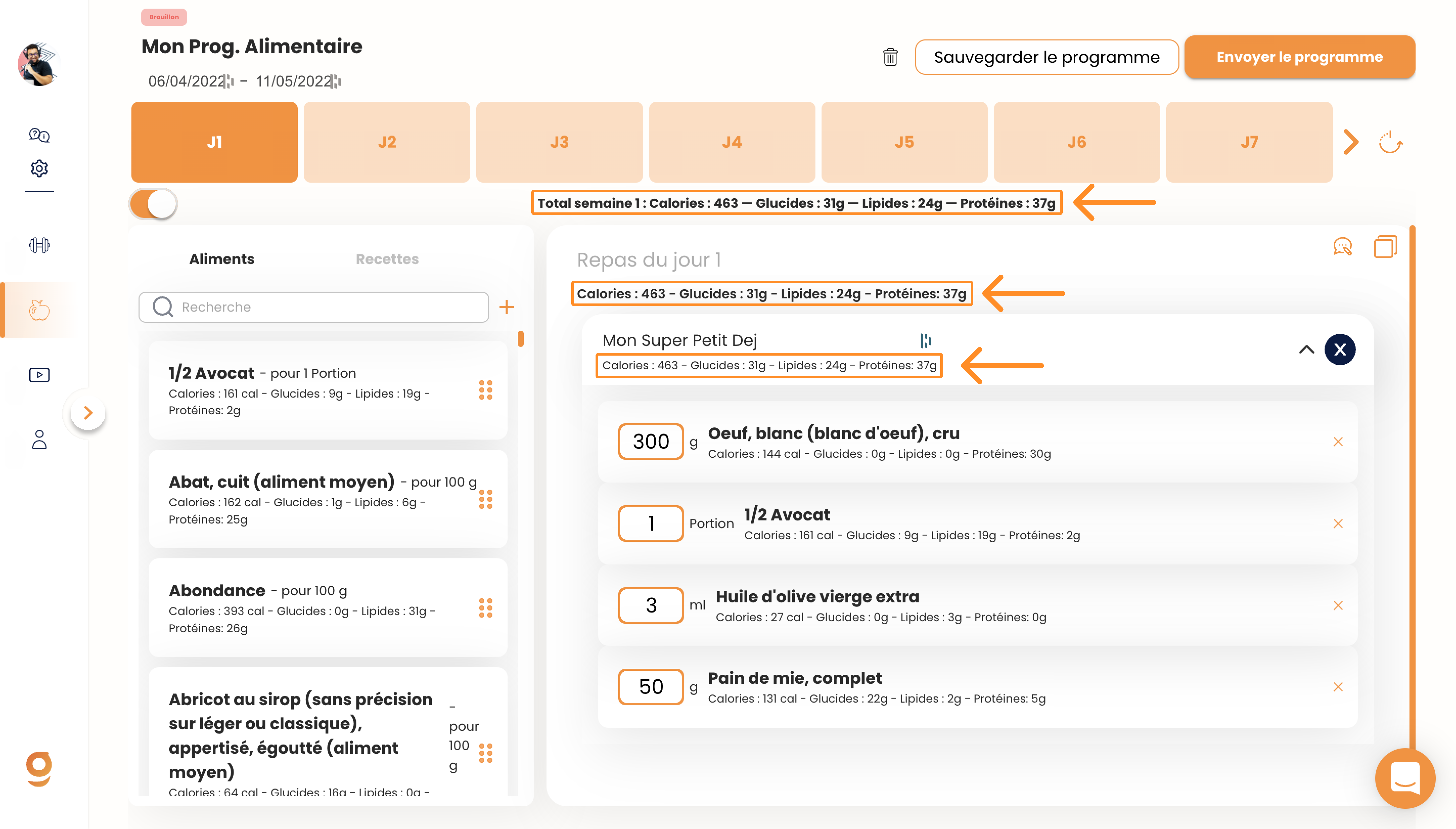Image resolution: width=1456 pixels, height=829 pixels.
Task: Select day J2 tab
Action: [x=387, y=142]
